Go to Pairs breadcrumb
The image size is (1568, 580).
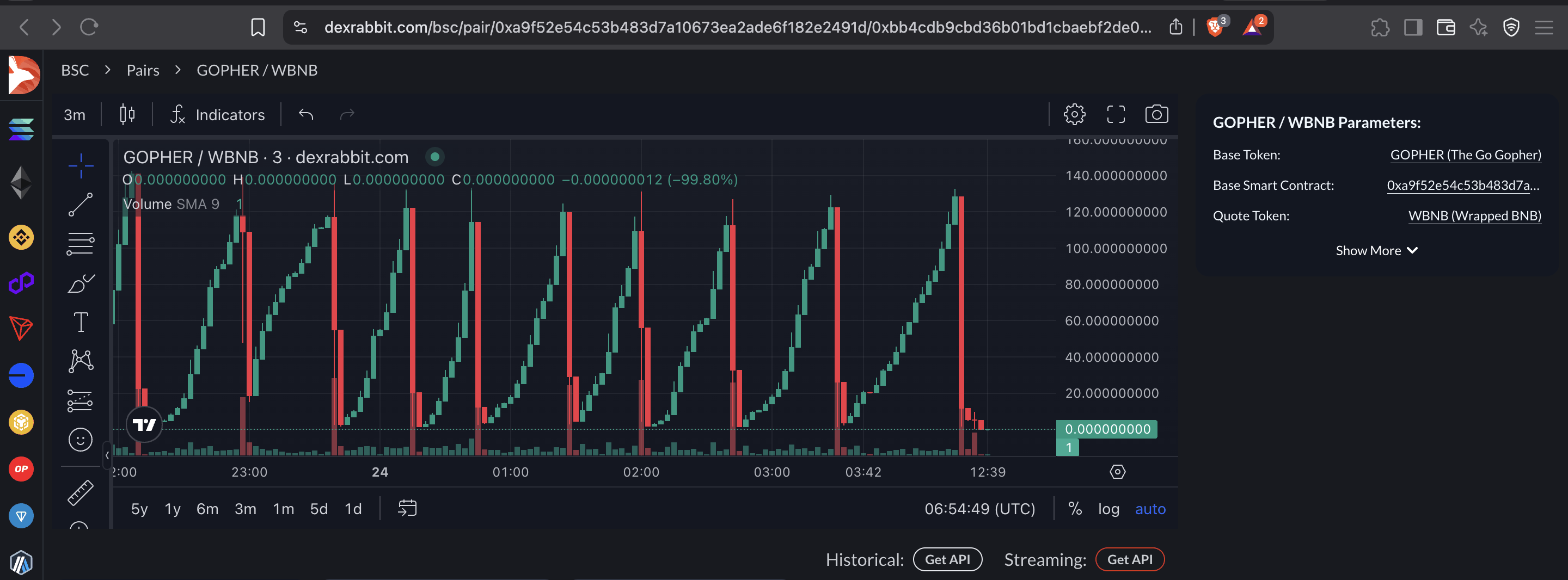pyautogui.click(x=143, y=70)
